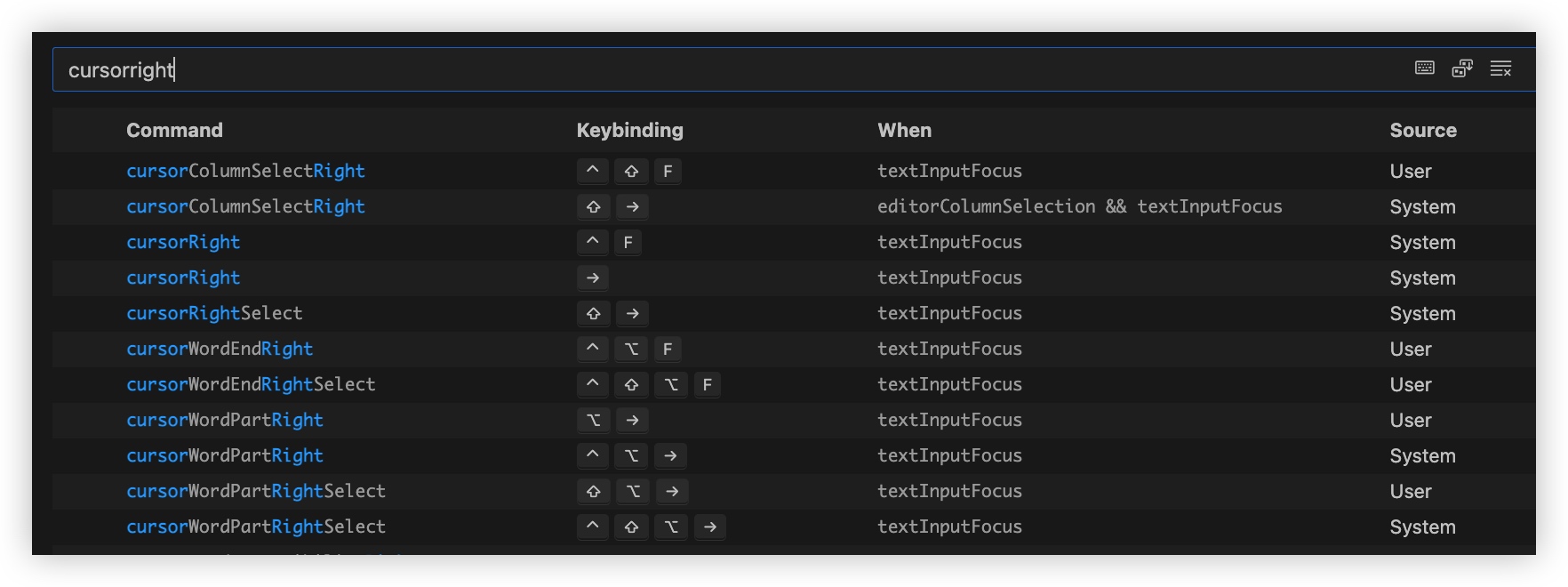
Task: Select the cursorWordEndRight command name
Action: pyautogui.click(x=220, y=349)
